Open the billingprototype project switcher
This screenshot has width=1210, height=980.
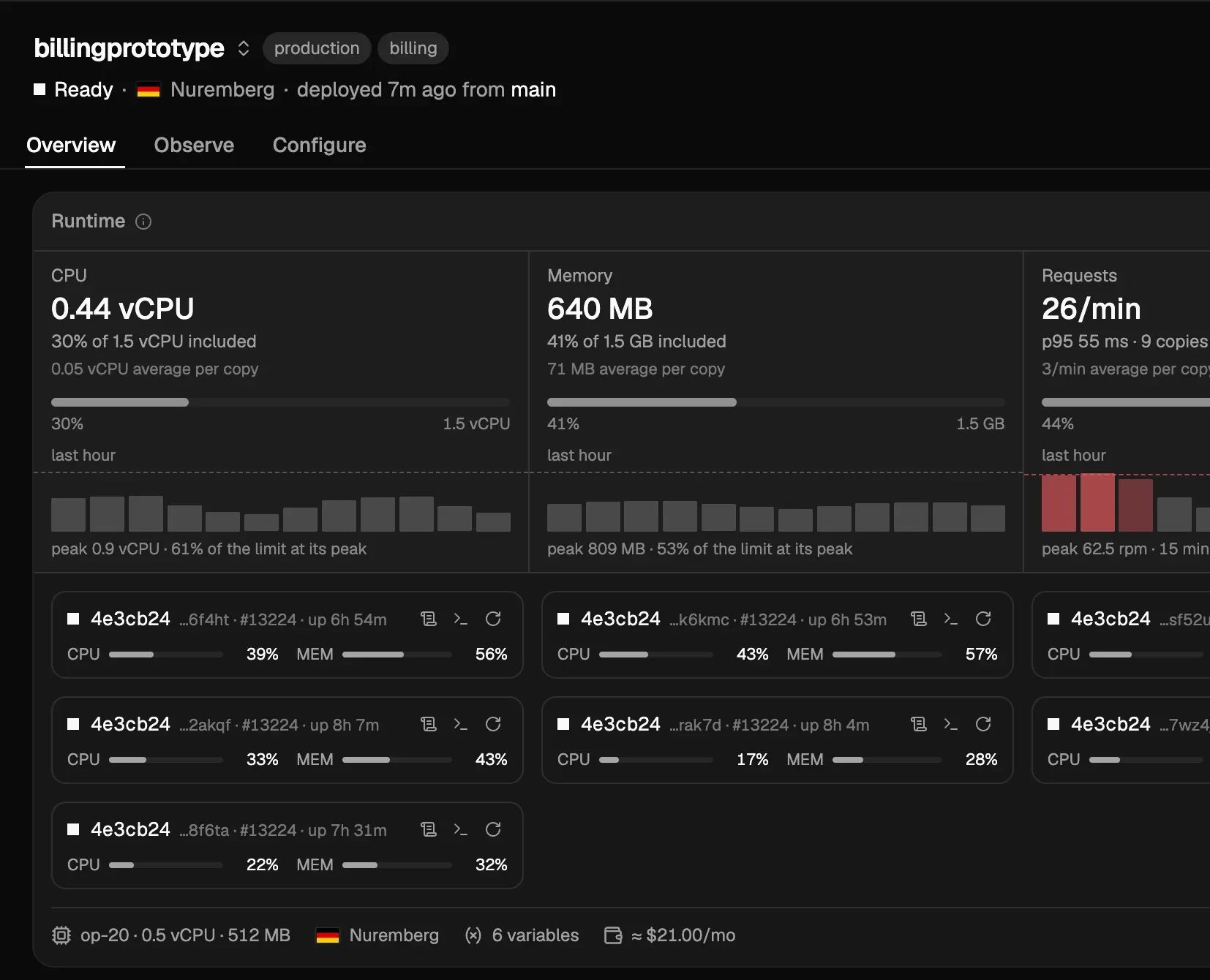pyautogui.click(x=244, y=48)
